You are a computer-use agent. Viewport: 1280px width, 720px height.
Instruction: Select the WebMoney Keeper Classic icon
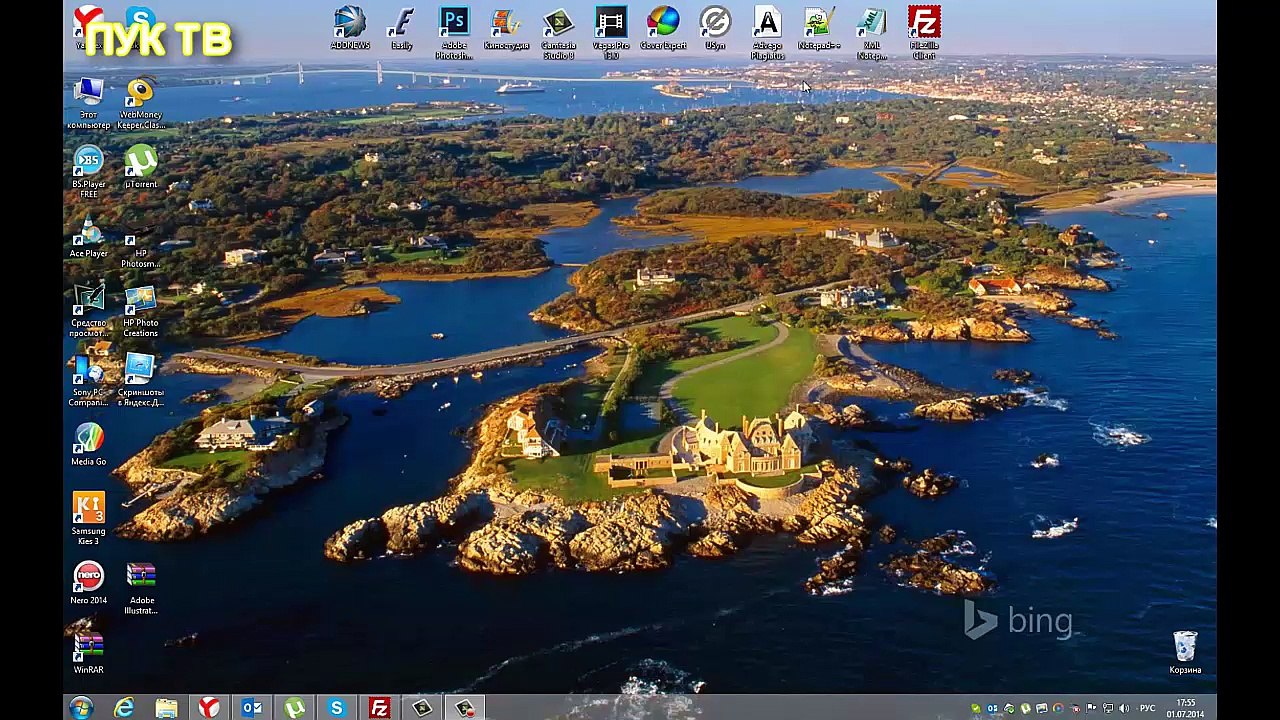point(141,93)
